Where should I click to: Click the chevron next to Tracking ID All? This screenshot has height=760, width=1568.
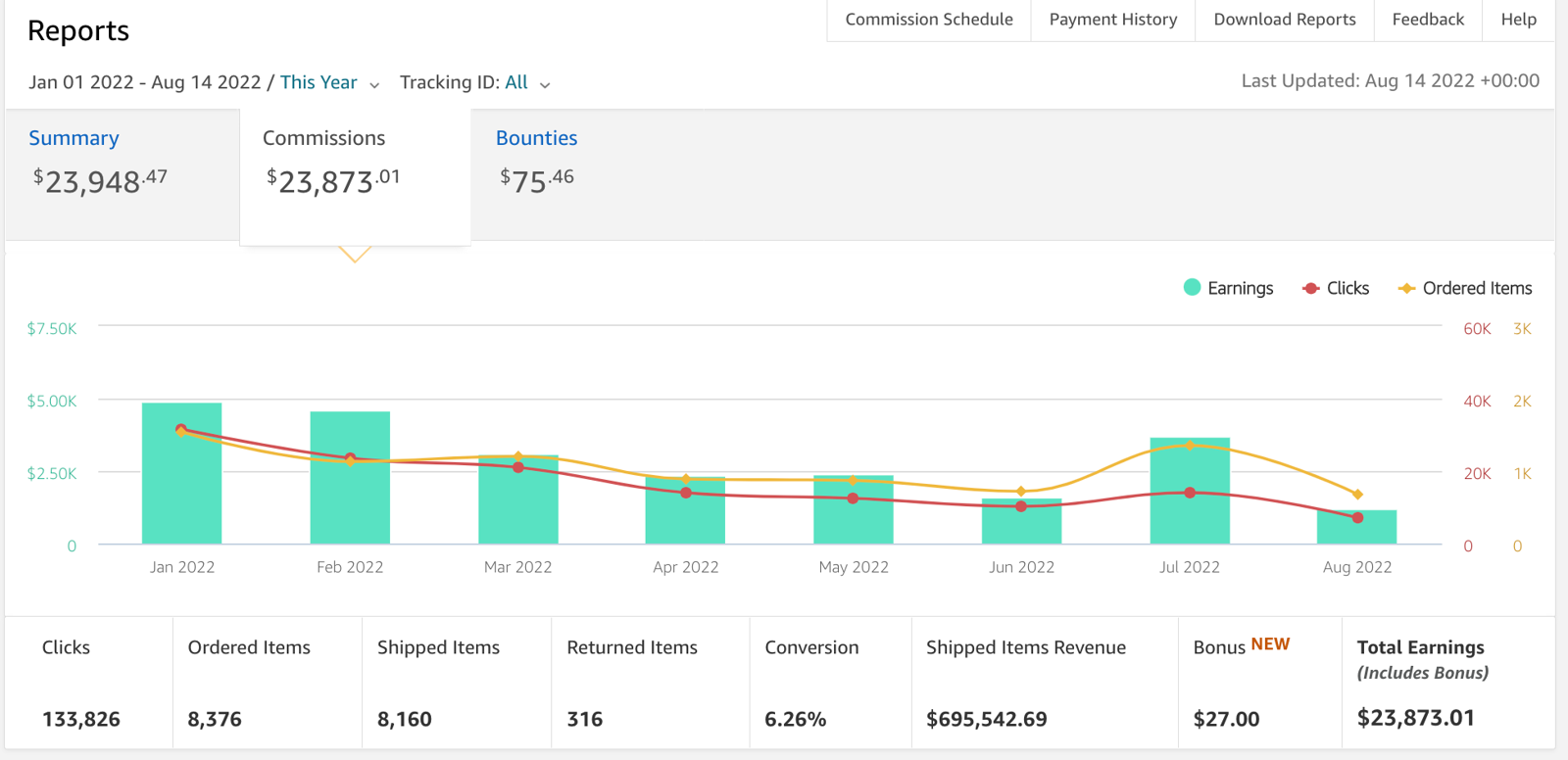[545, 85]
